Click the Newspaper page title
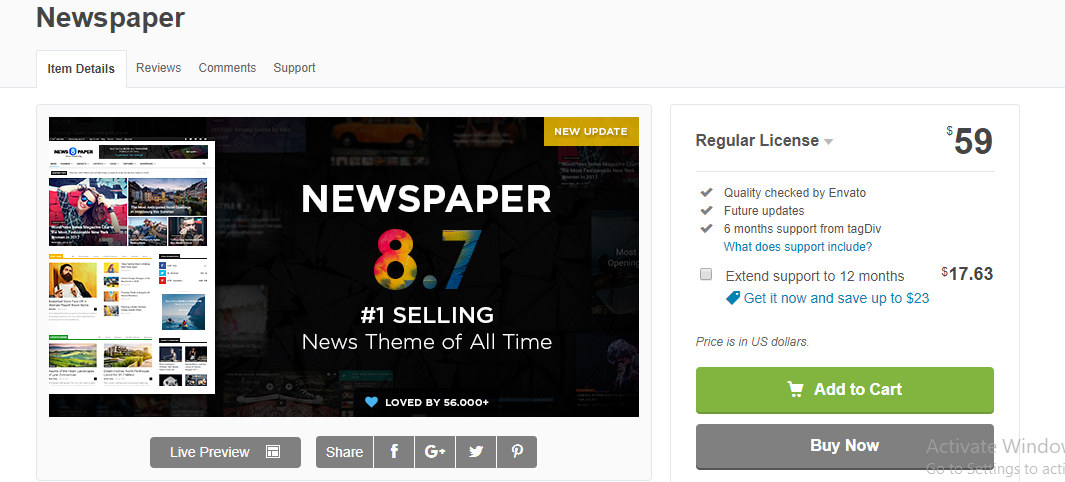This screenshot has height=482, width=1065. [x=110, y=17]
